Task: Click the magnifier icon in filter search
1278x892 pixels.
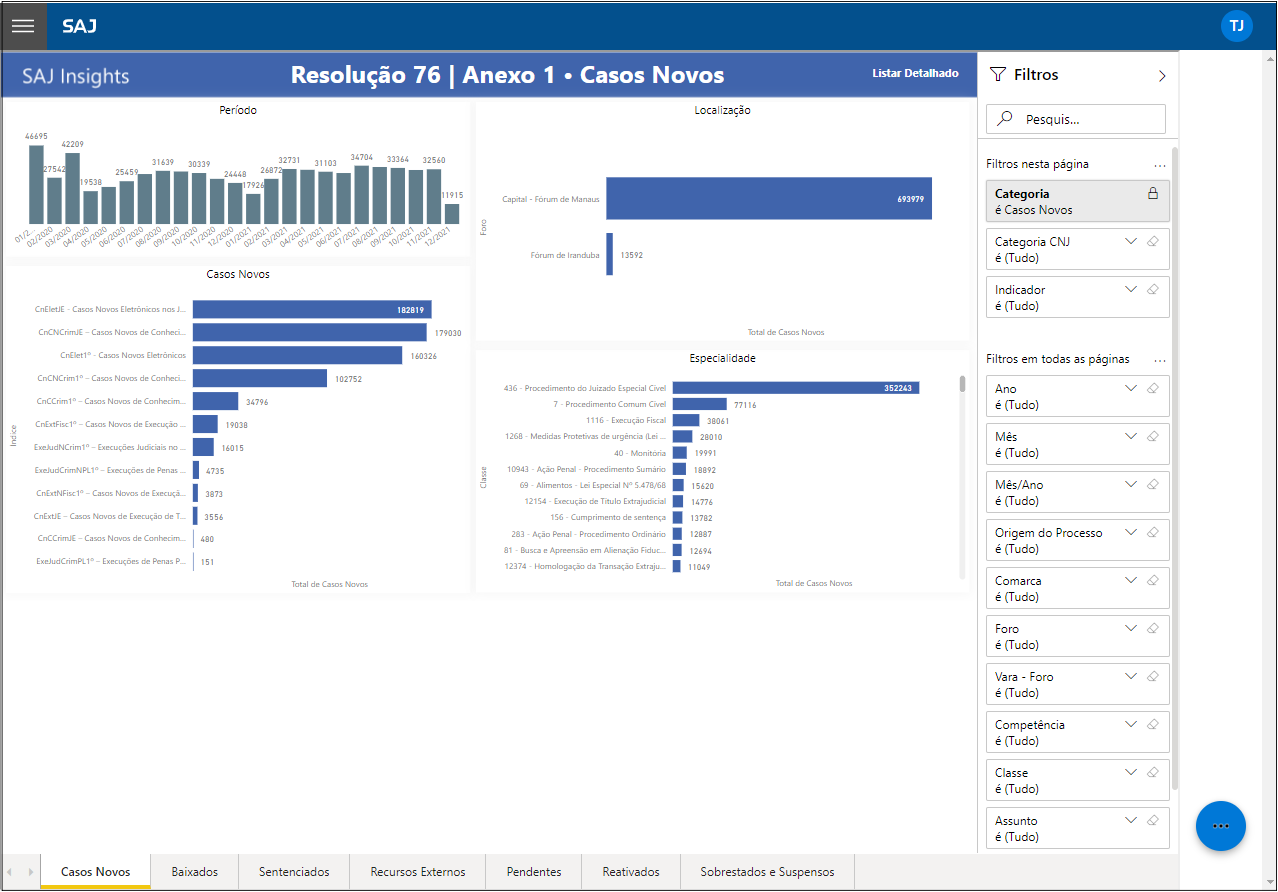Action: (x=1003, y=119)
